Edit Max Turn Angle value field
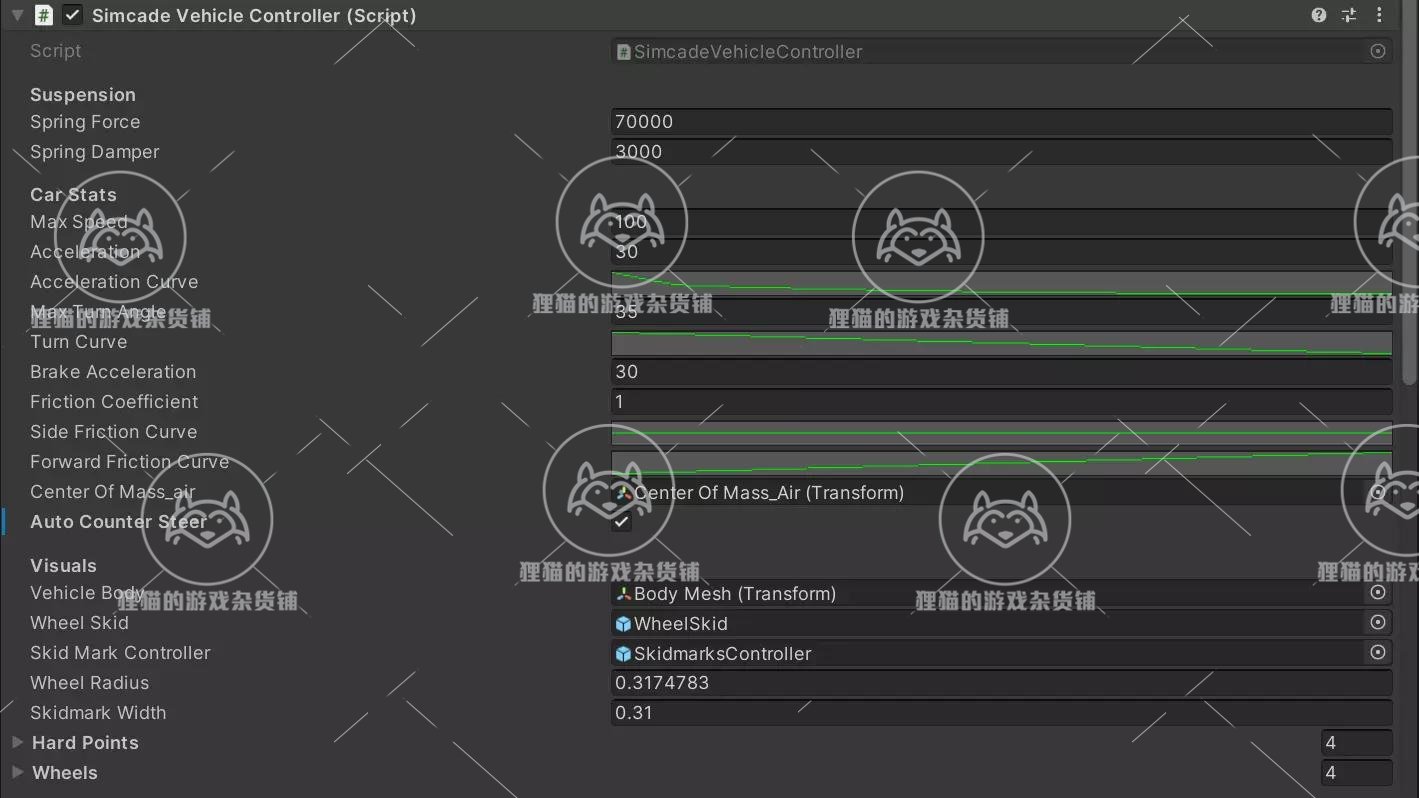Viewport: 1419px width, 798px height. 1001,312
